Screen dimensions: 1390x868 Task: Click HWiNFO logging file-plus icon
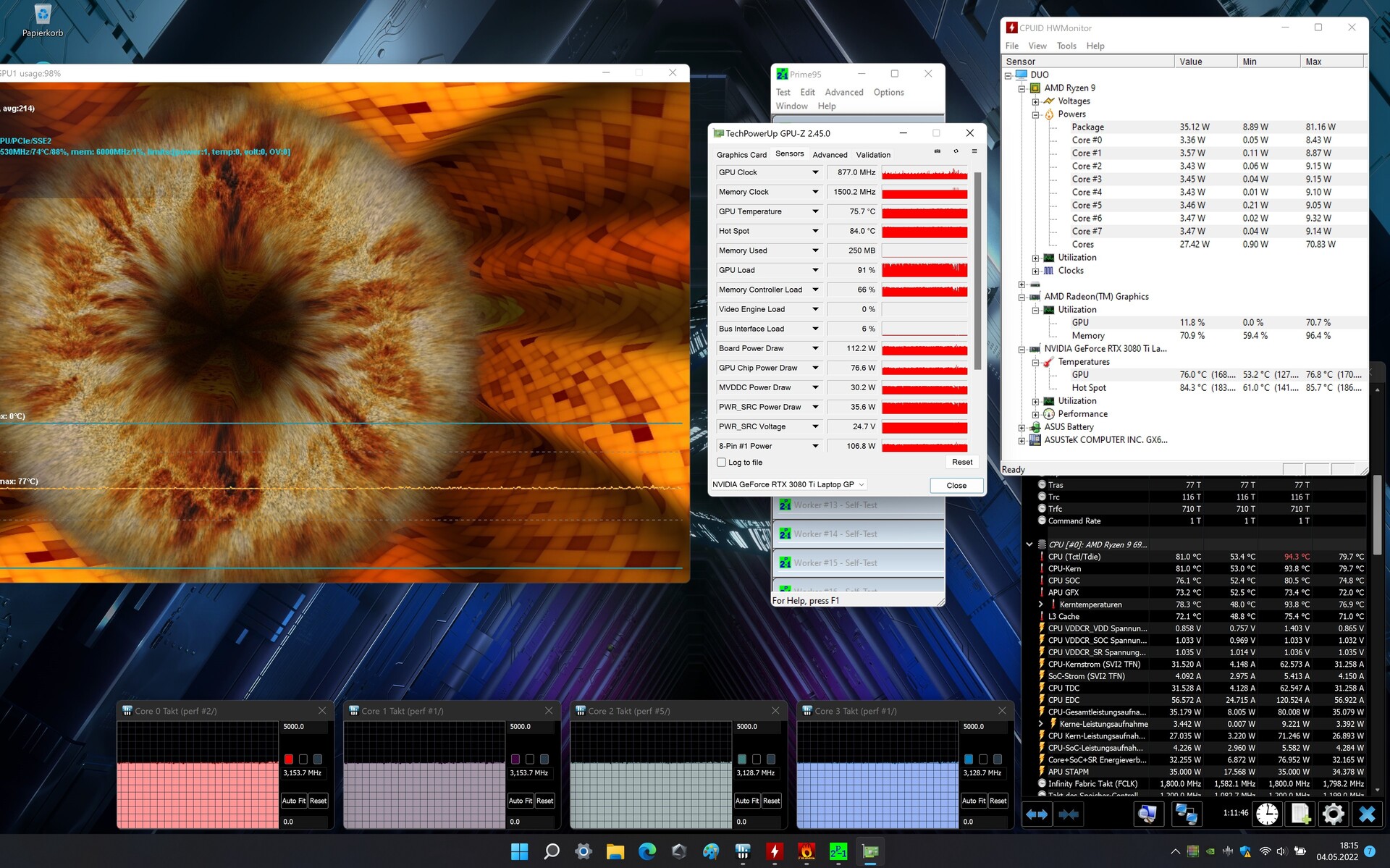(1300, 814)
